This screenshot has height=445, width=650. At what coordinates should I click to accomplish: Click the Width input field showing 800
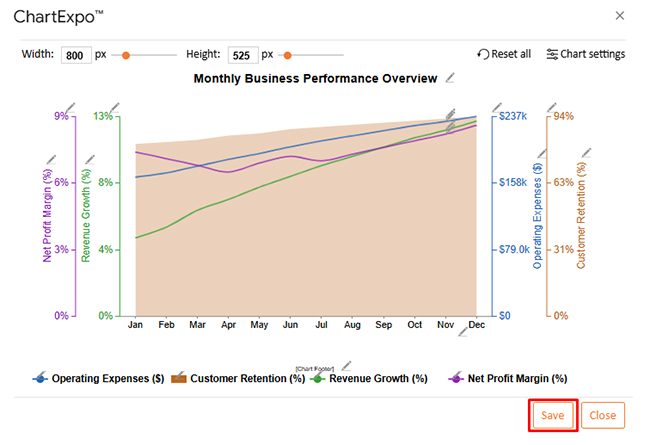75,55
